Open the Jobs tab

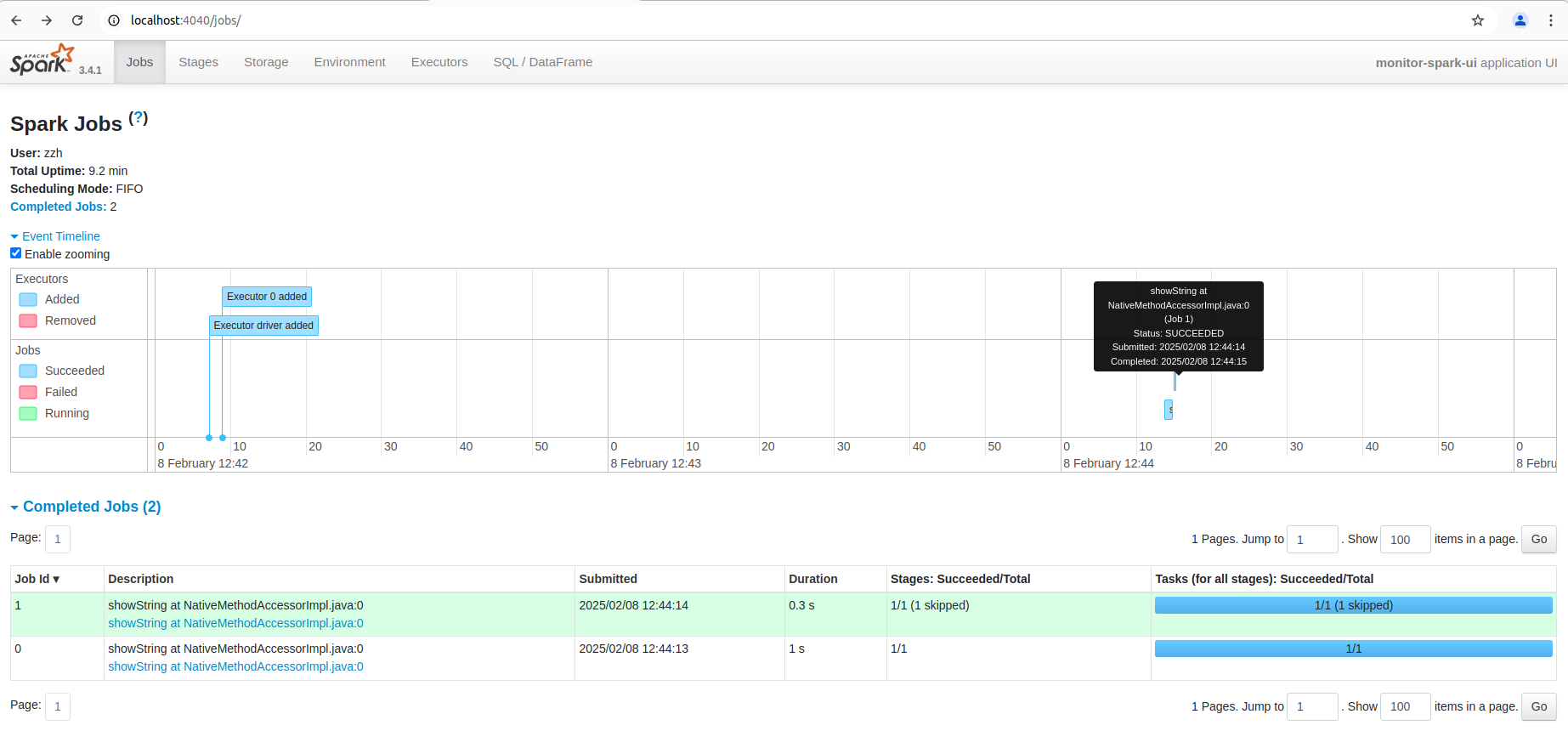(139, 62)
